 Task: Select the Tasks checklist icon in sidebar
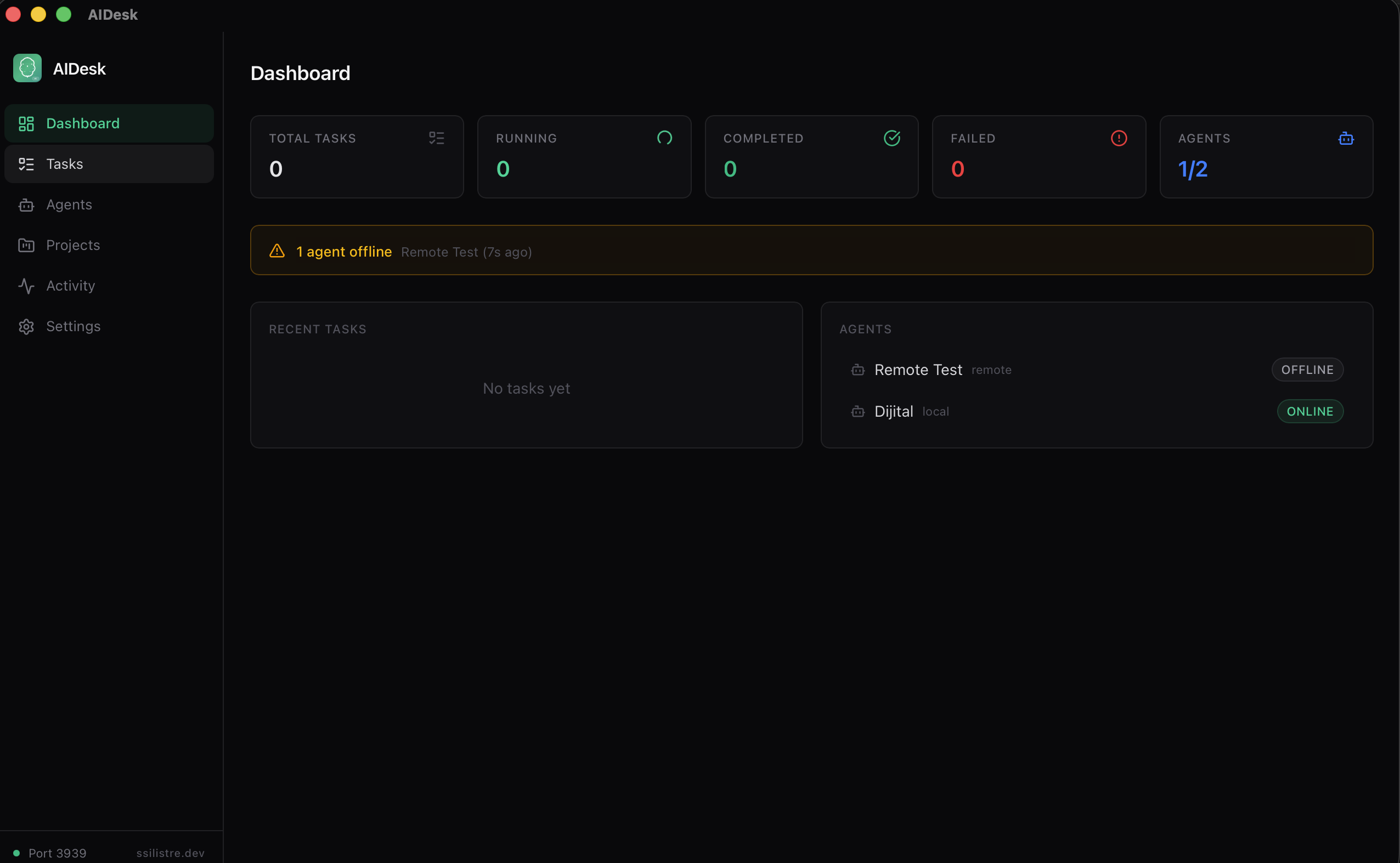tap(26, 164)
